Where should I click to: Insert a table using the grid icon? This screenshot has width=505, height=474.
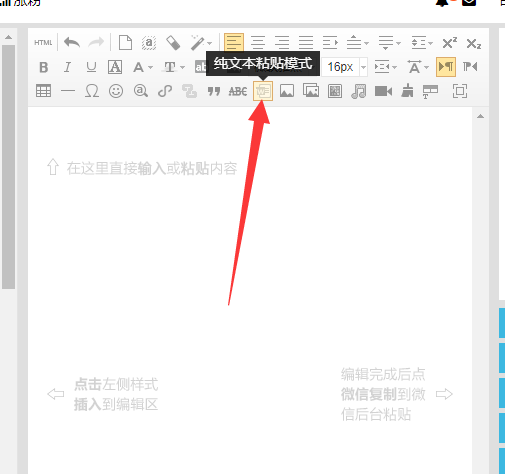[x=43, y=91]
